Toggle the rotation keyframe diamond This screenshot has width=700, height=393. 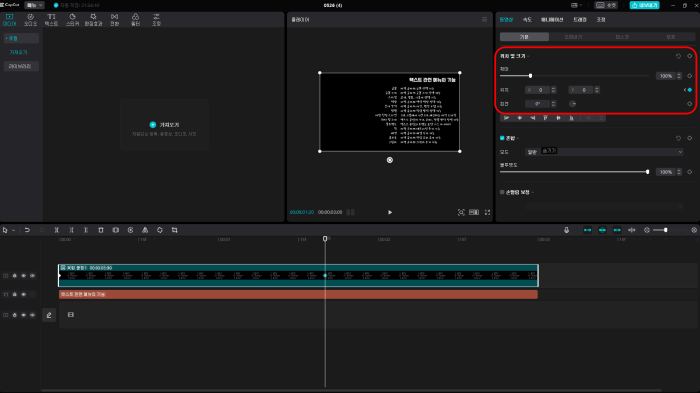pyautogui.click(x=690, y=104)
